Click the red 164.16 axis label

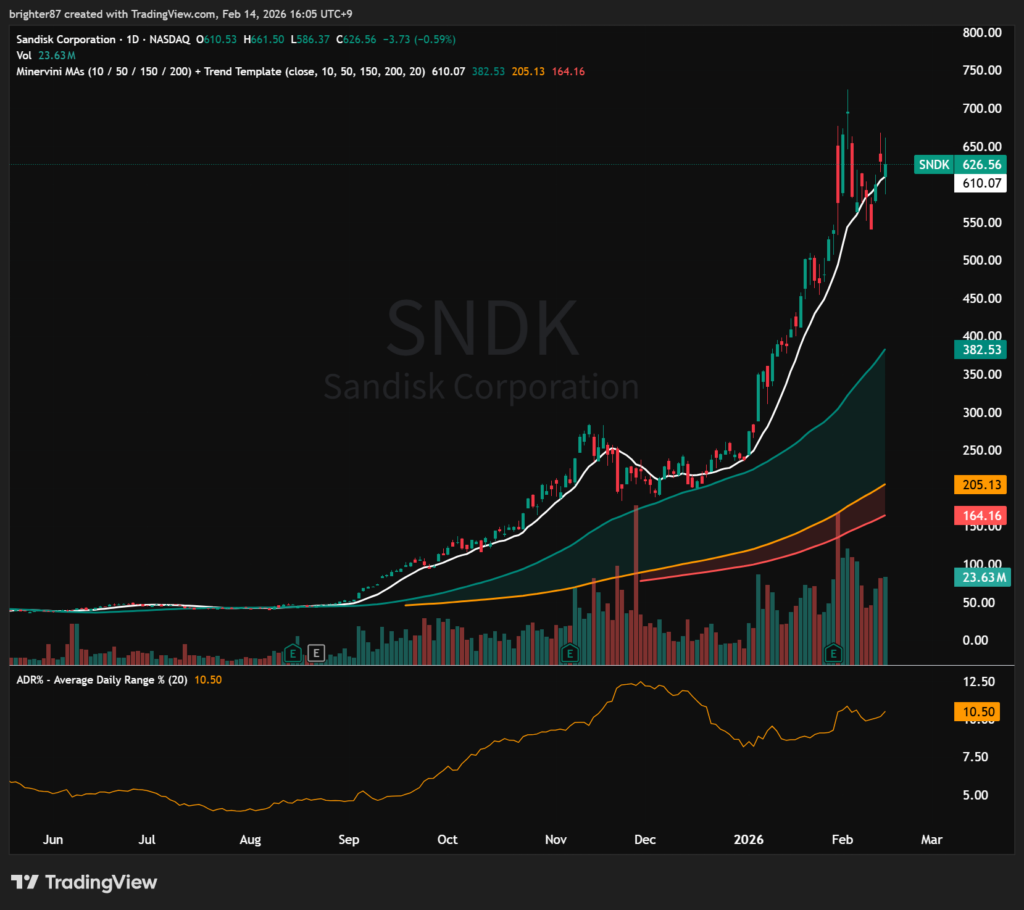pos(981,516)
